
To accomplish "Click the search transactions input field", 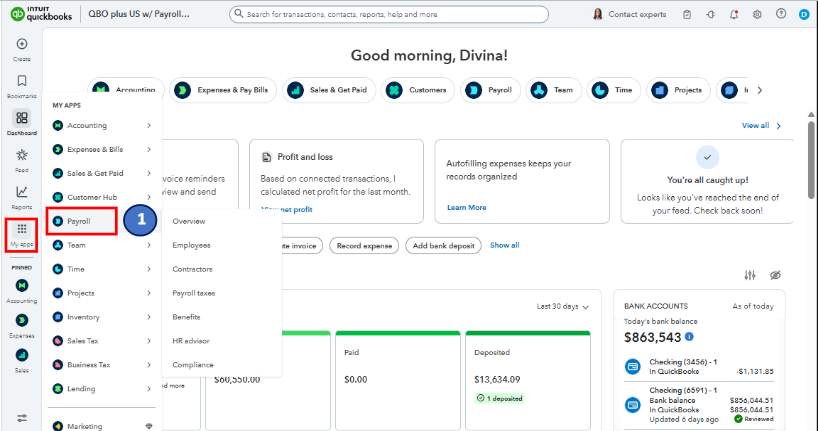I will pos(405,15).
